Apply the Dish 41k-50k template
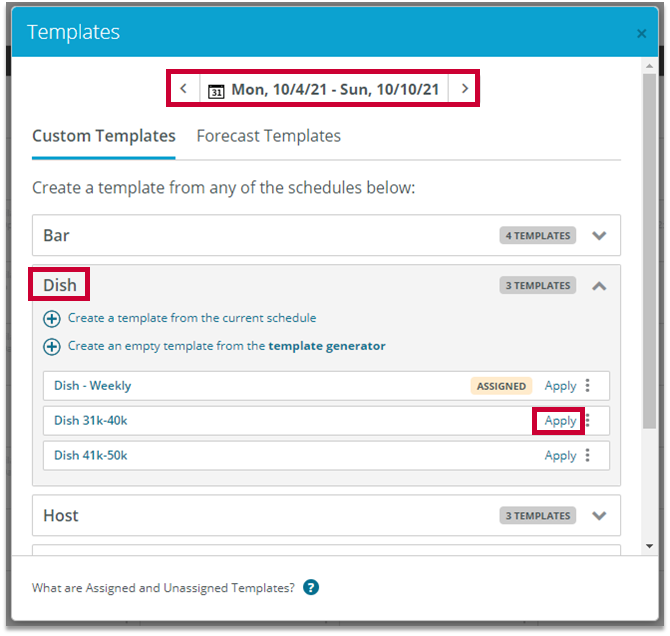670x636 pixels. click(x=560, y=456)
